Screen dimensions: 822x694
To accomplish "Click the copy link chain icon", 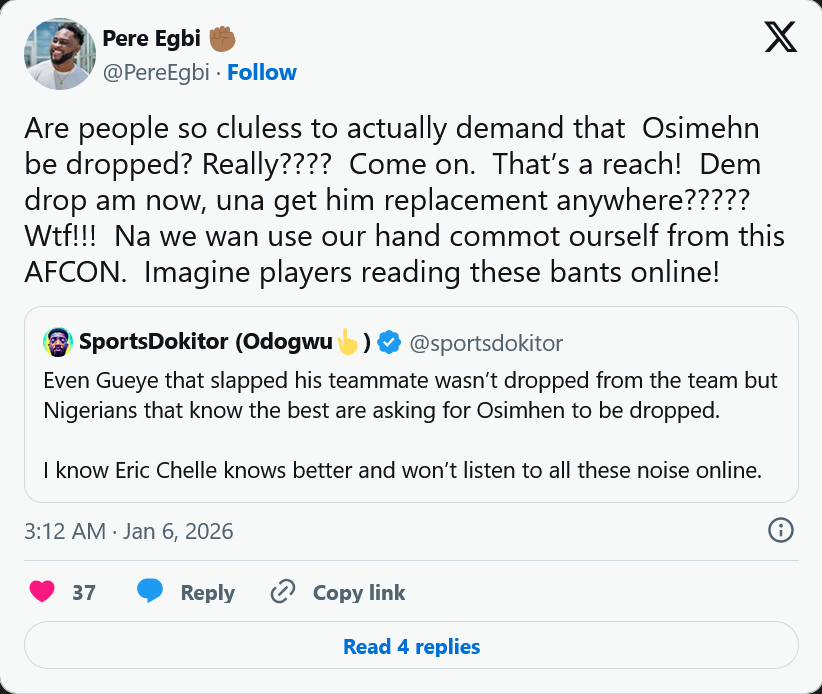I will coord(283,592).
